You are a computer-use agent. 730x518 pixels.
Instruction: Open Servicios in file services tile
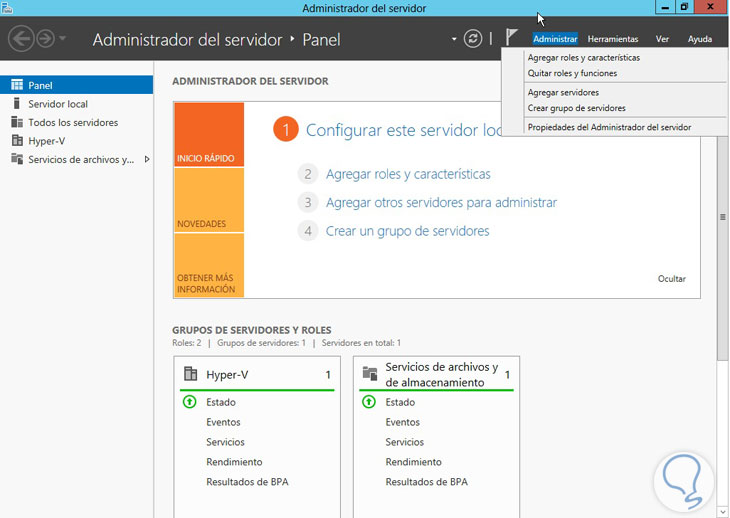(405, 442)
